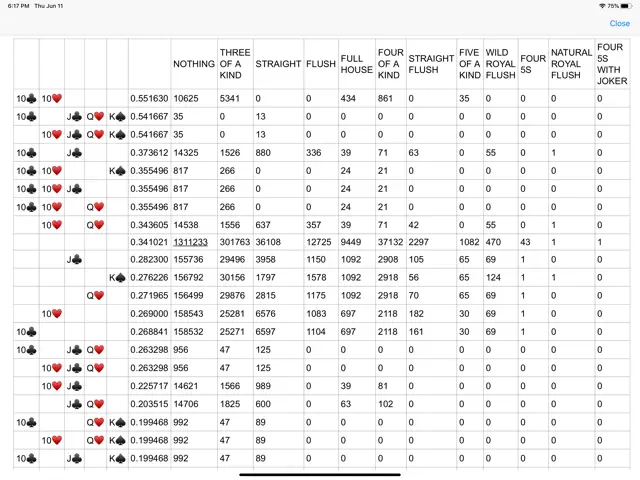The image size is (640, 480).
Task: Click the value 1082
Action: tap(469, 242)
